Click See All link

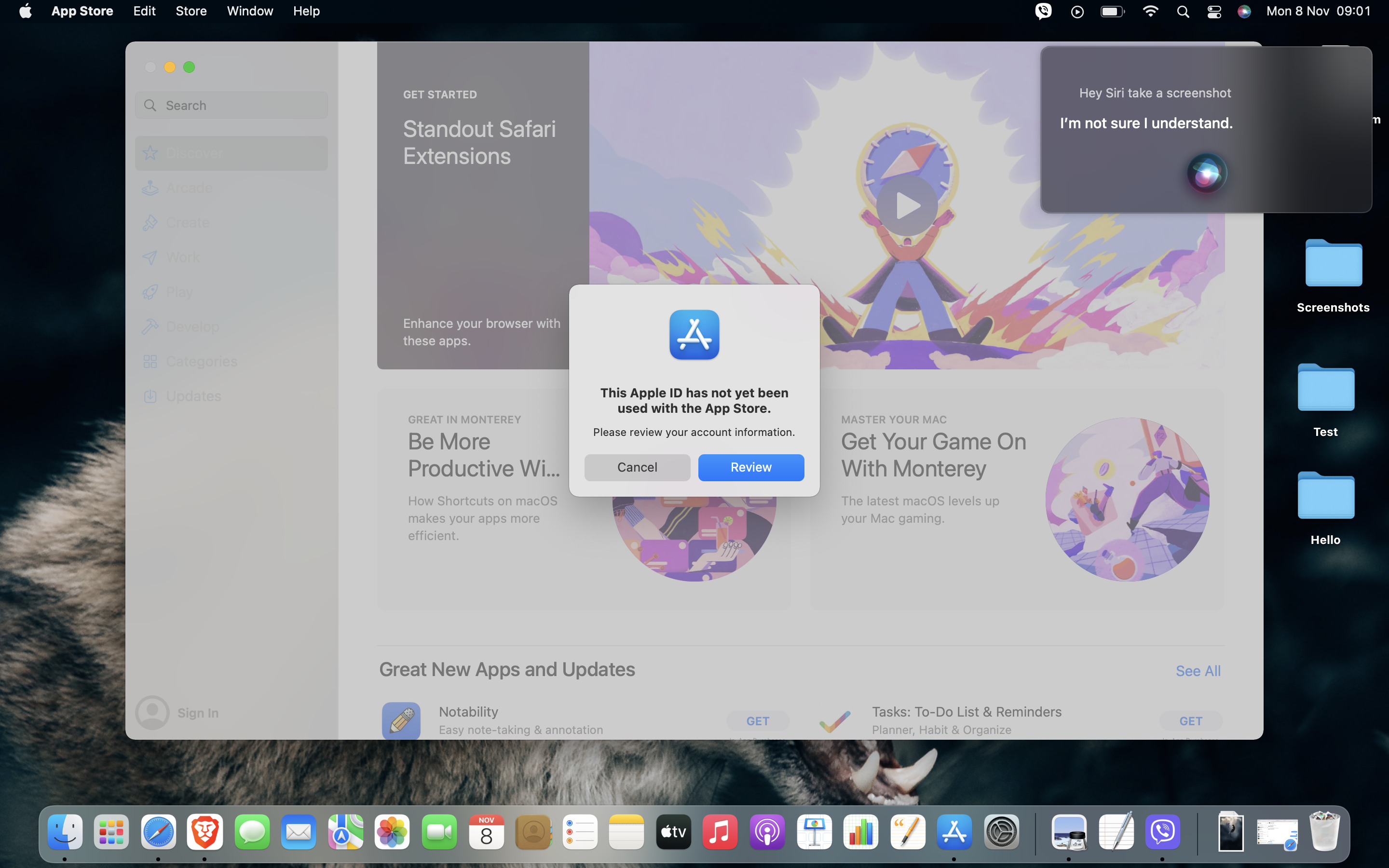[x=1198, y=670]
